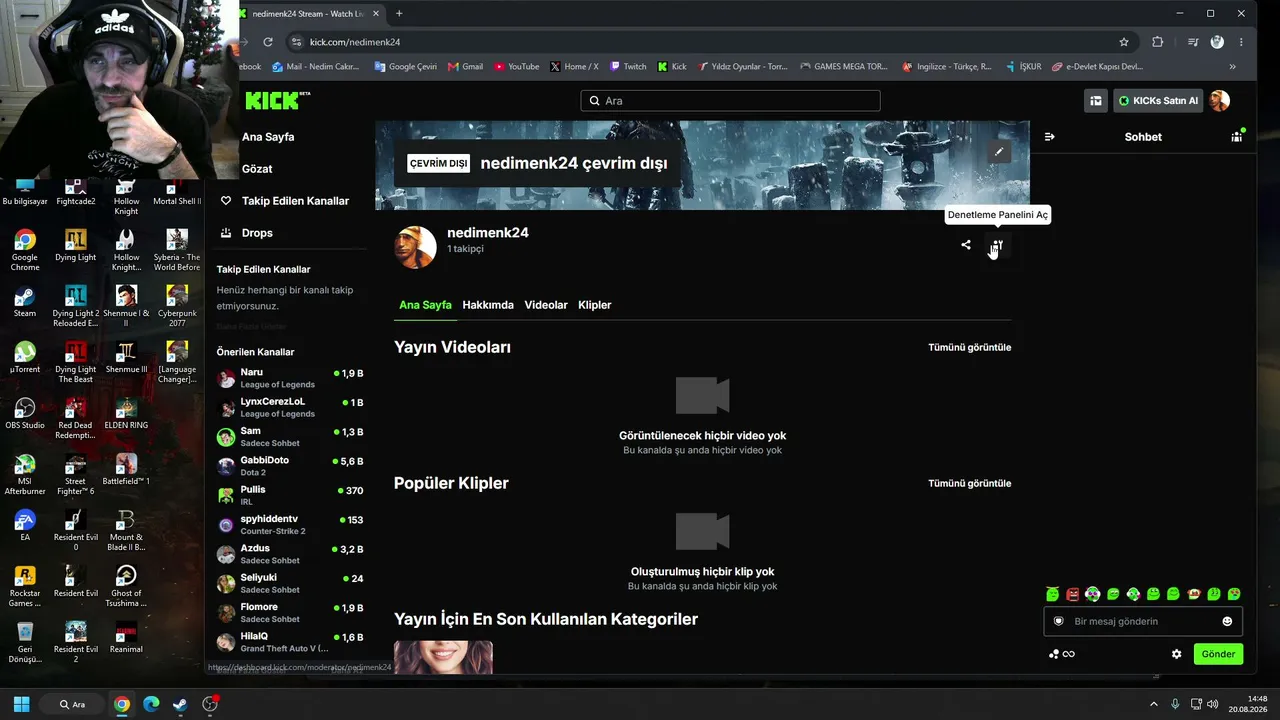Open Chrome three-dot menu
The height and width of the screenshot is (720, 1280).
tap(1242, 42)
